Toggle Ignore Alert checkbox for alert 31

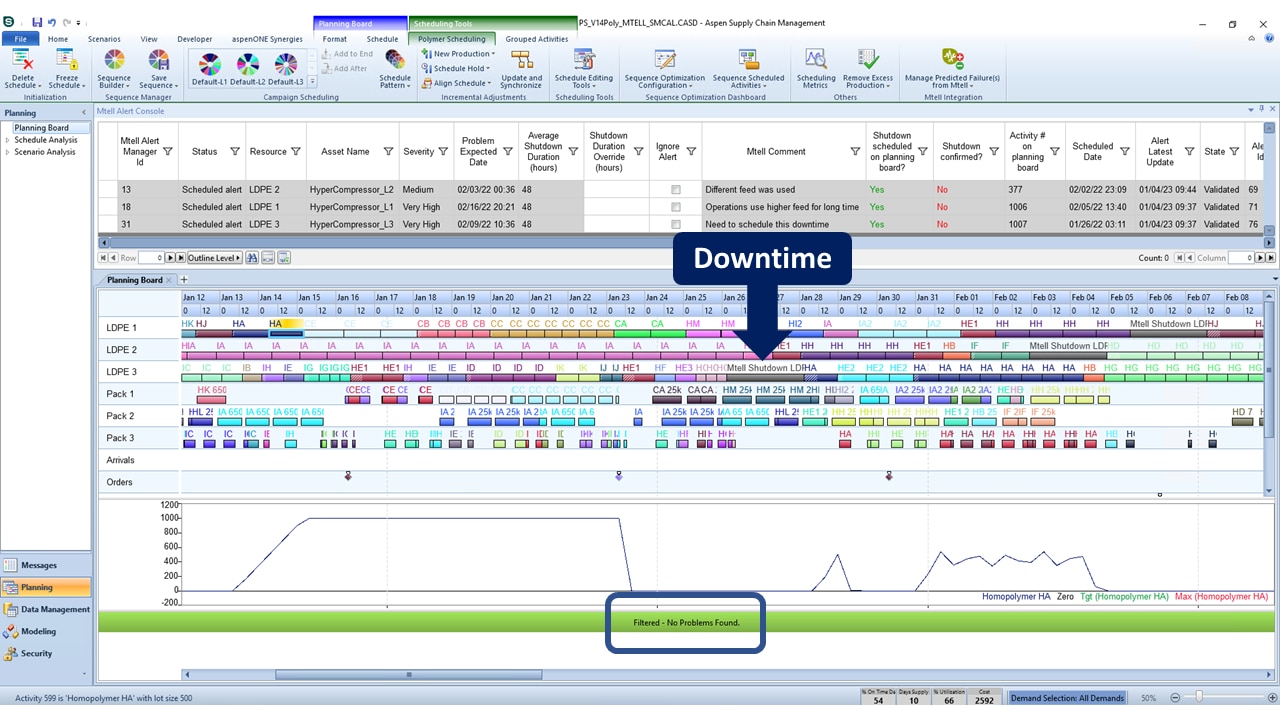point(676,224)
